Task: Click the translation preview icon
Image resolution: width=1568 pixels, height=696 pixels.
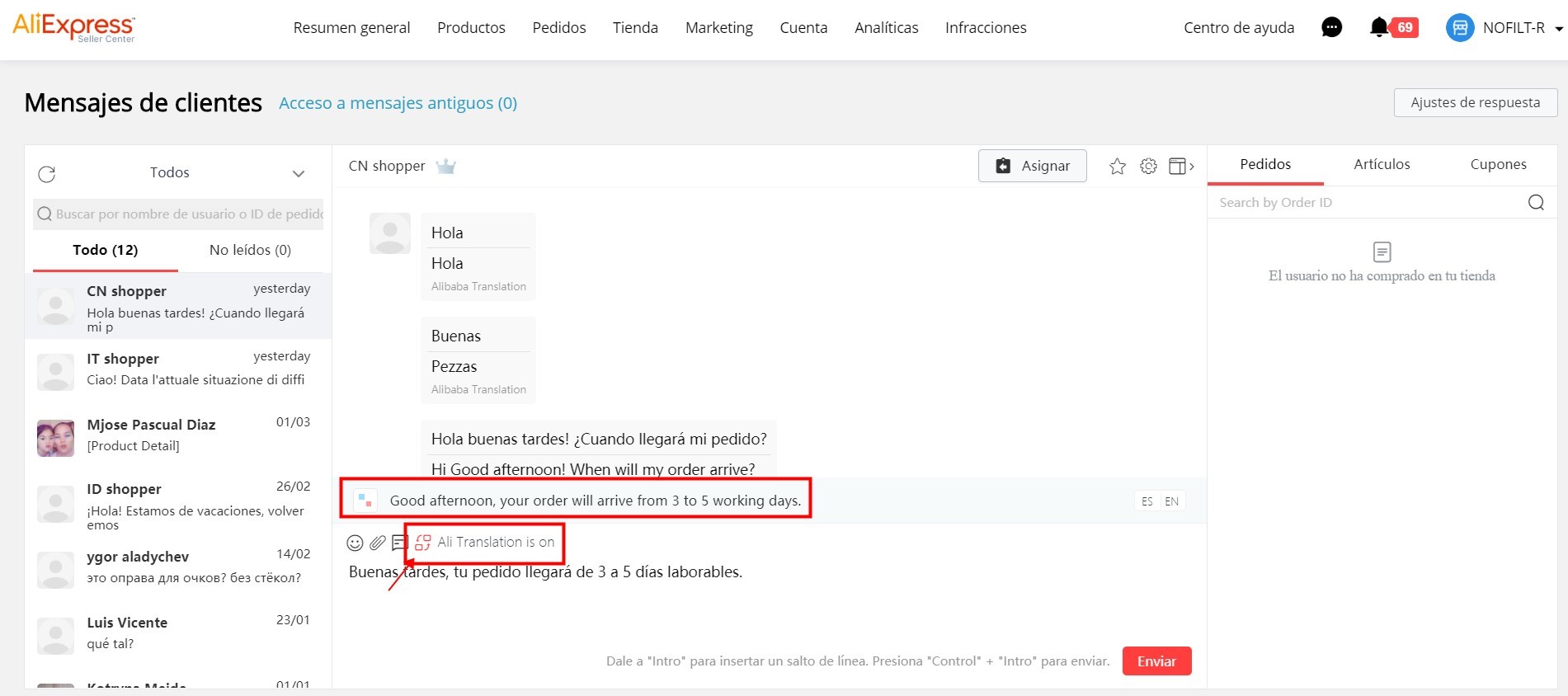Action: coord(365,501)
